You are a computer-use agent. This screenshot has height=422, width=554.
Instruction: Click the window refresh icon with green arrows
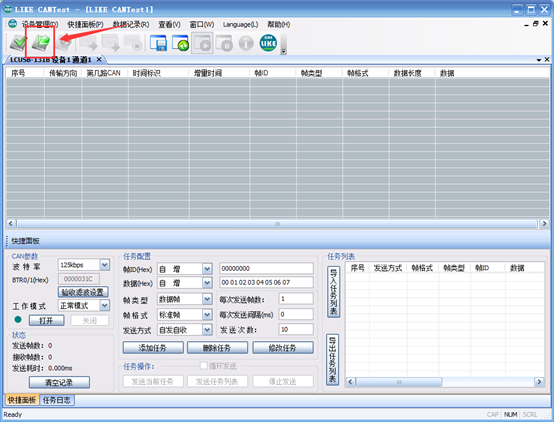181,43
